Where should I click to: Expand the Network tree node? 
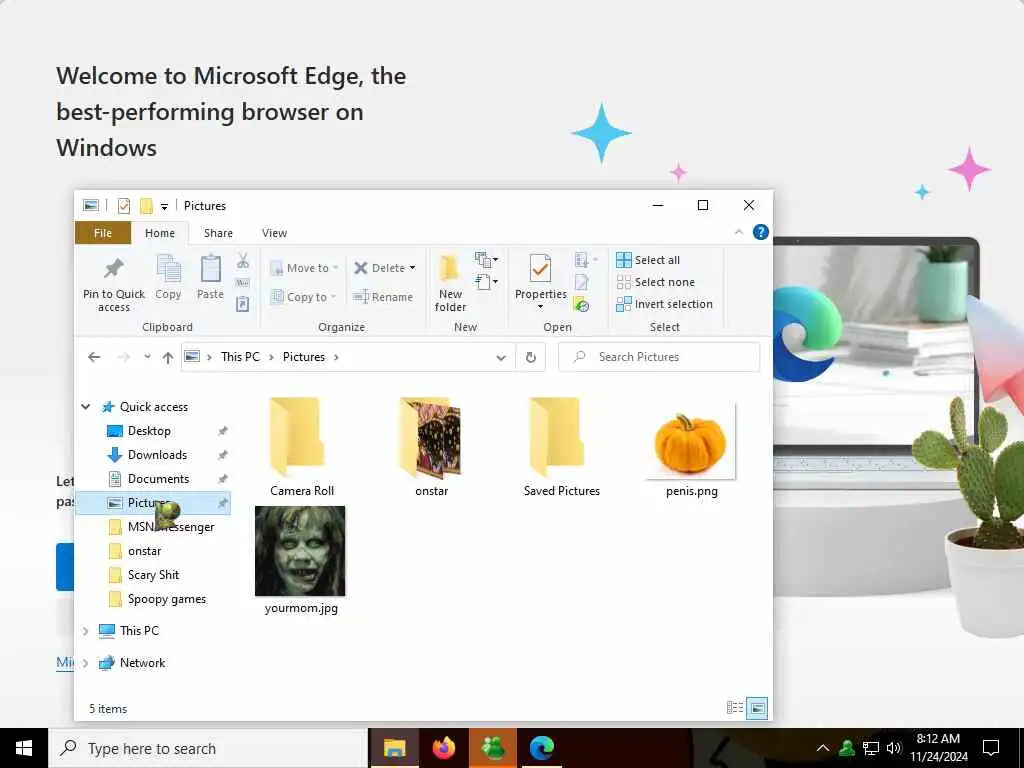tap(86, 663)
